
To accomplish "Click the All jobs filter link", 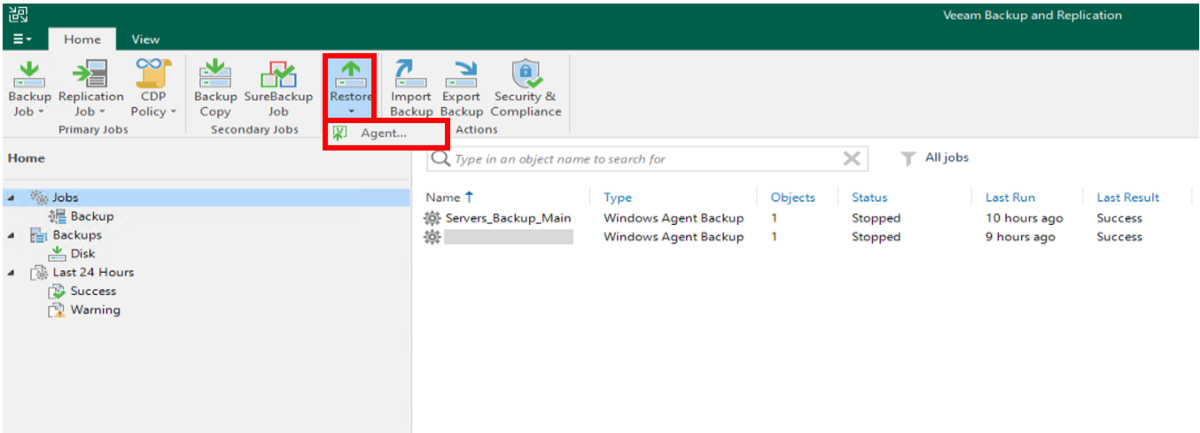I will [947, 158].
